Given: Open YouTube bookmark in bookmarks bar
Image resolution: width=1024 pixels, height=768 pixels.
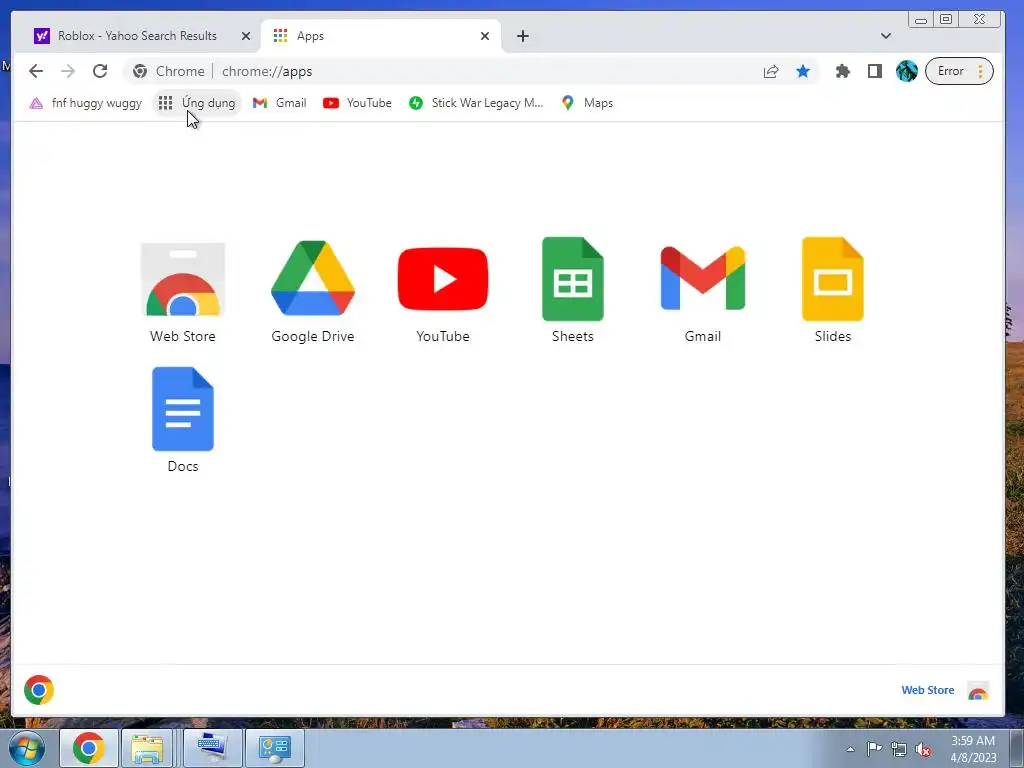Looking at the screenshot, I should click(357, 103).
